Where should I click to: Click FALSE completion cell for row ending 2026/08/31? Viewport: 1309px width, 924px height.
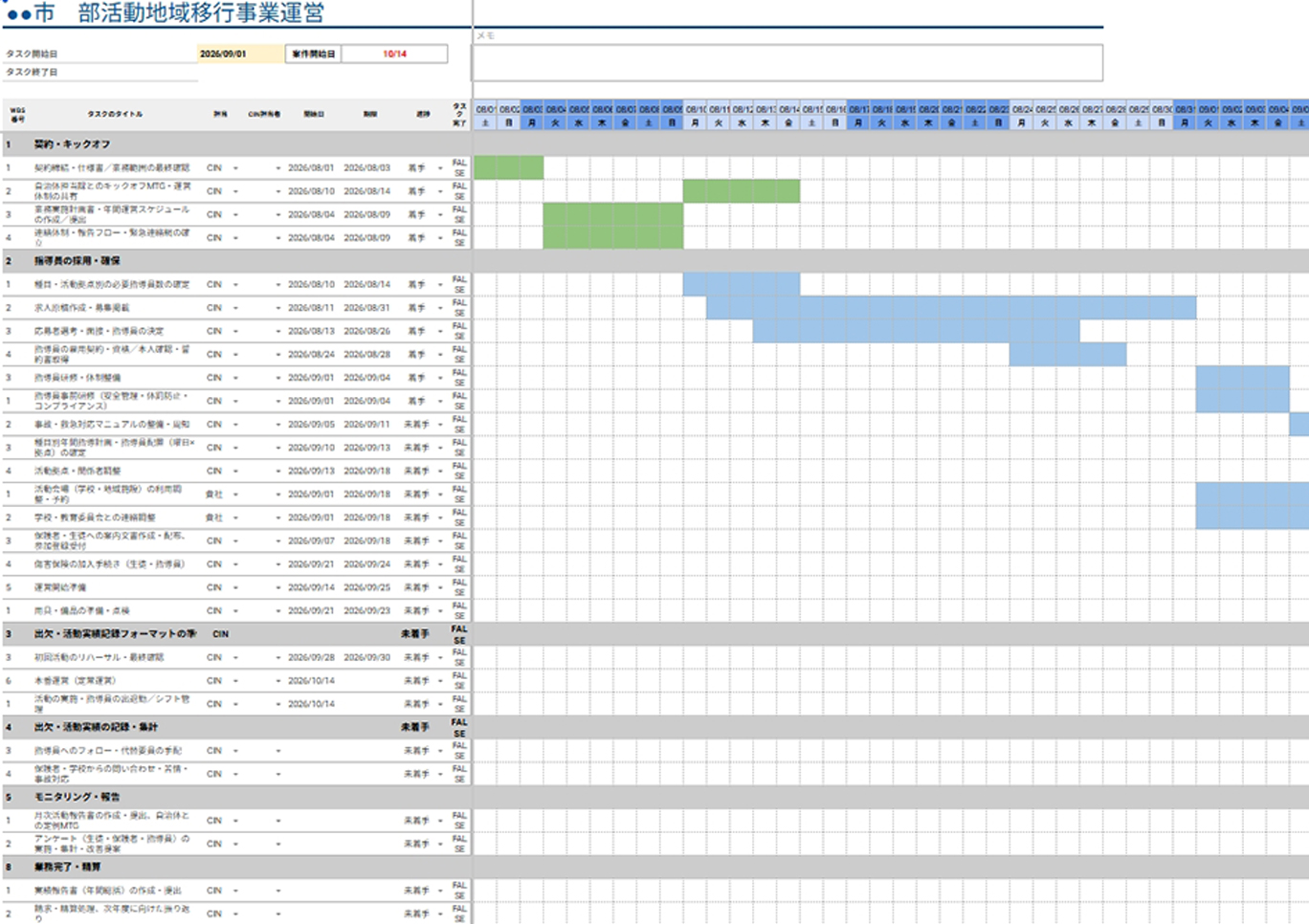(x=459, y=308)
